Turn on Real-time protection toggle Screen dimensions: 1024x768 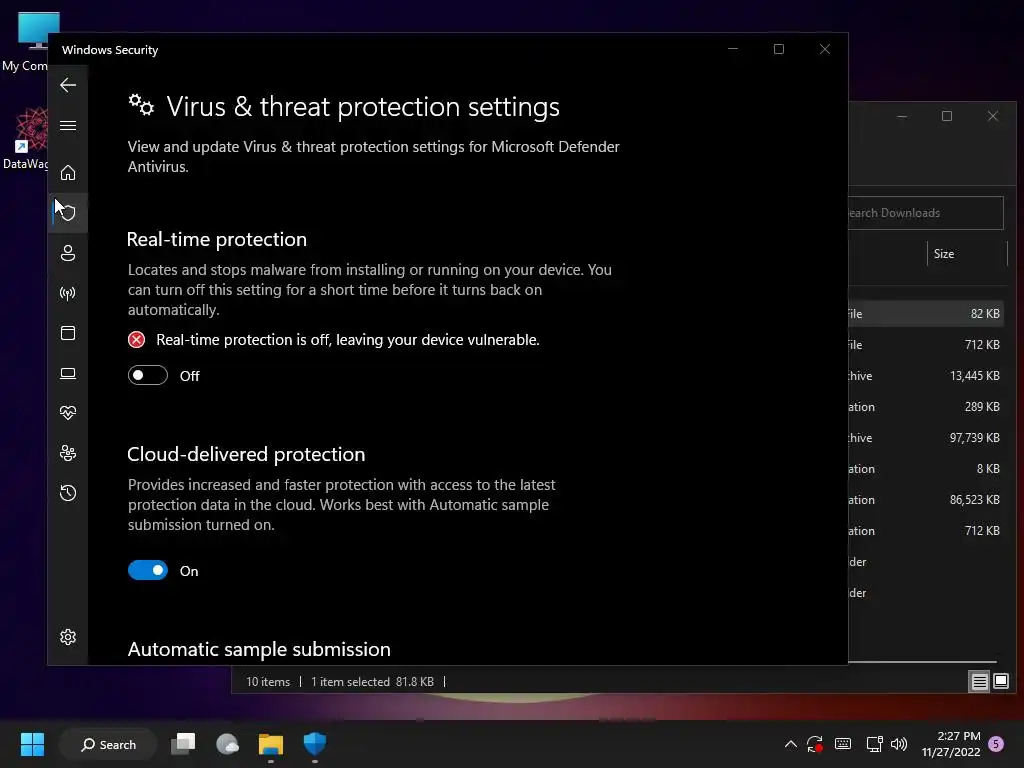coord(148,376)
